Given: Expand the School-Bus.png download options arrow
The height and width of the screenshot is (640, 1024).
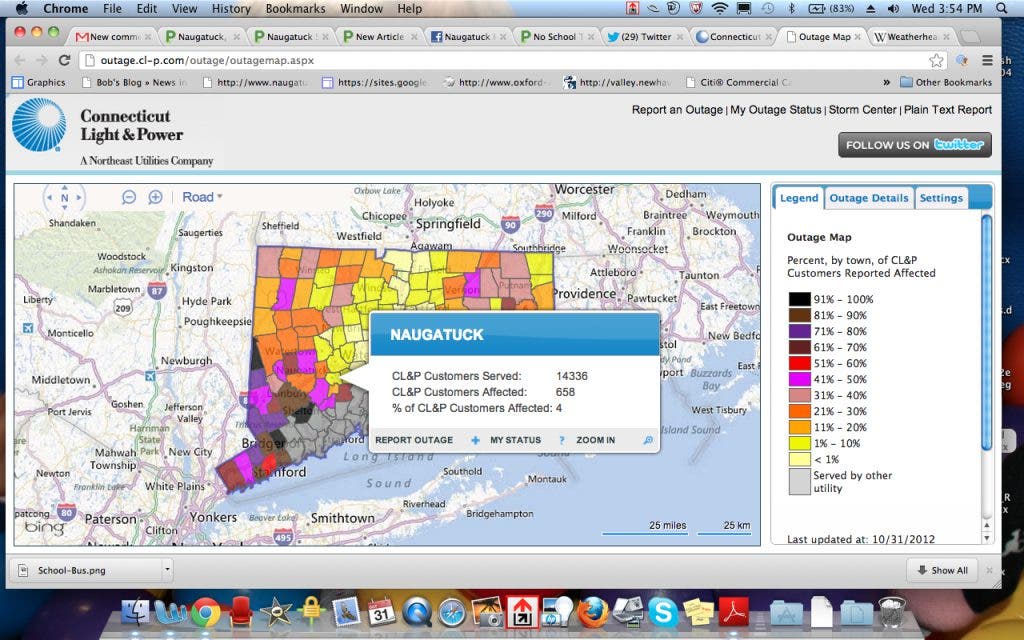Looking at the screenshot, I should tap(166, 570).
